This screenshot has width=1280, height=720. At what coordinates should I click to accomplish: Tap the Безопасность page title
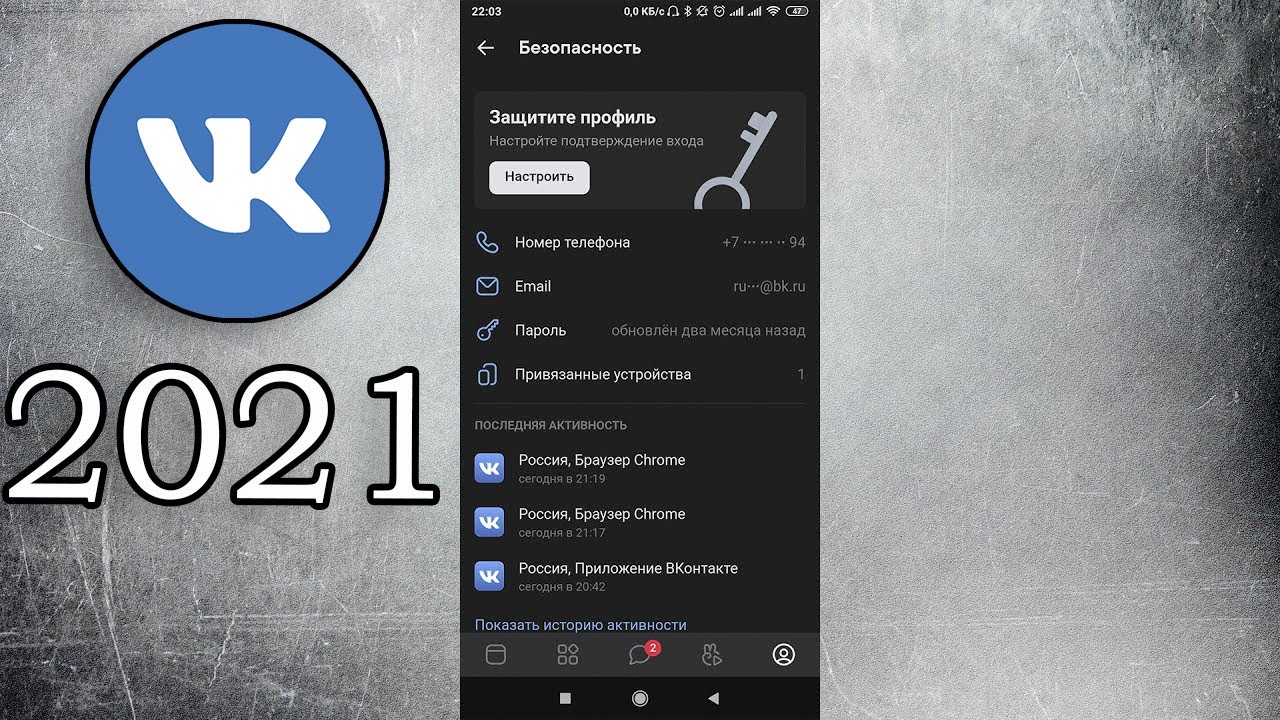coord(580,48)
